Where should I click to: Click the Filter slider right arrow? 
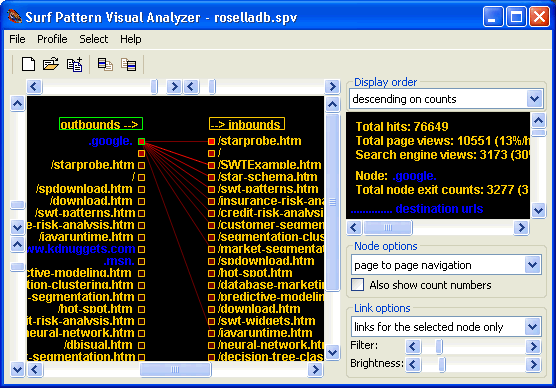[x=533, y=347]
